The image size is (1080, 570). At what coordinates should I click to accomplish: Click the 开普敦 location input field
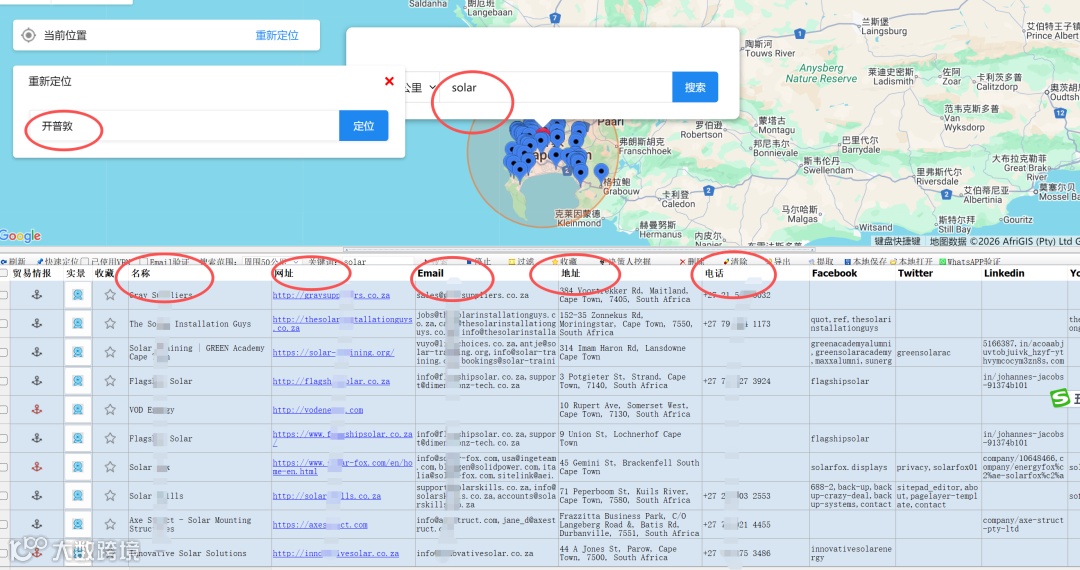coord(184,126)
